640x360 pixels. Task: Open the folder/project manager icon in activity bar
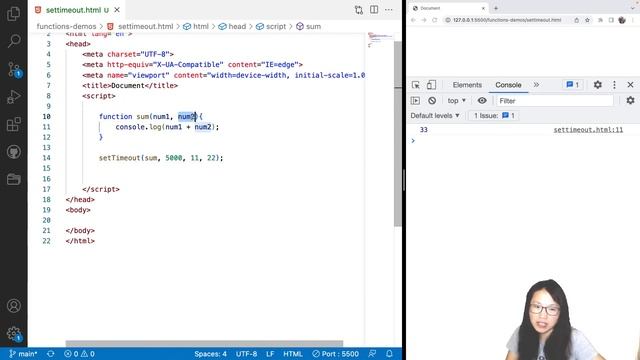13,179
